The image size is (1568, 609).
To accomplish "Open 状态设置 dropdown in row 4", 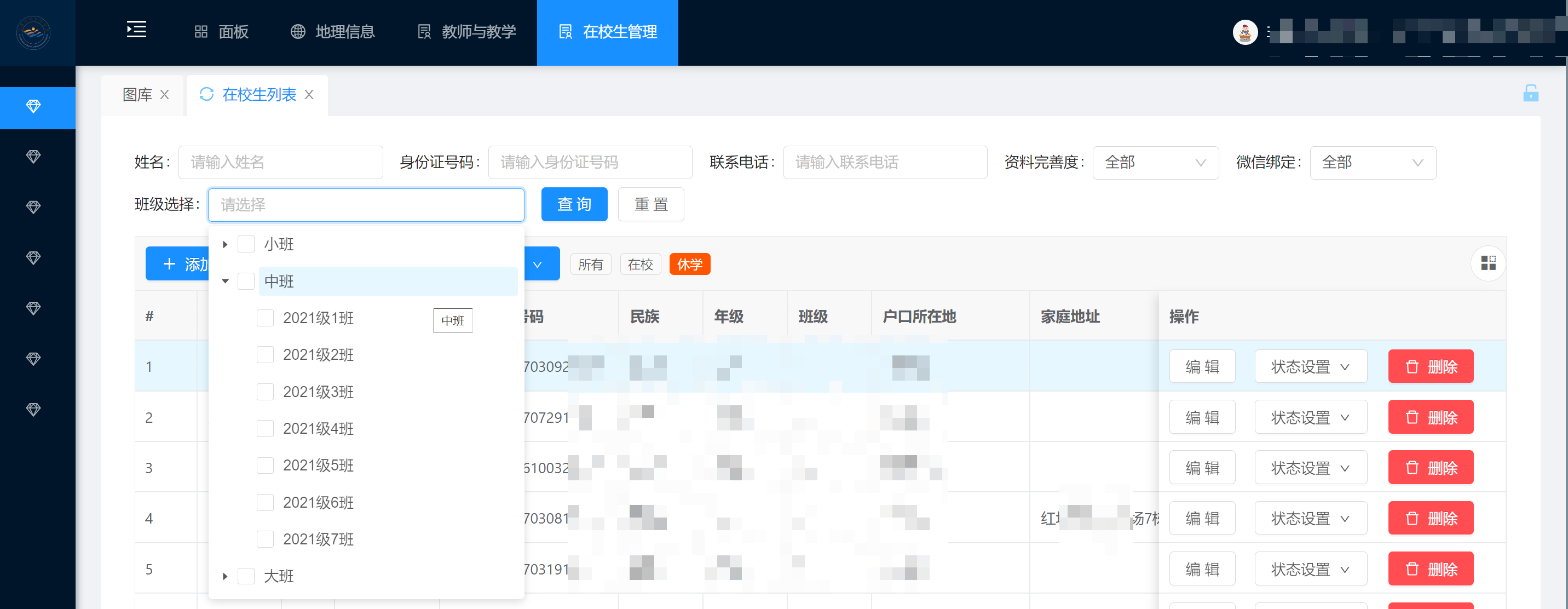I will (1311, 518).
